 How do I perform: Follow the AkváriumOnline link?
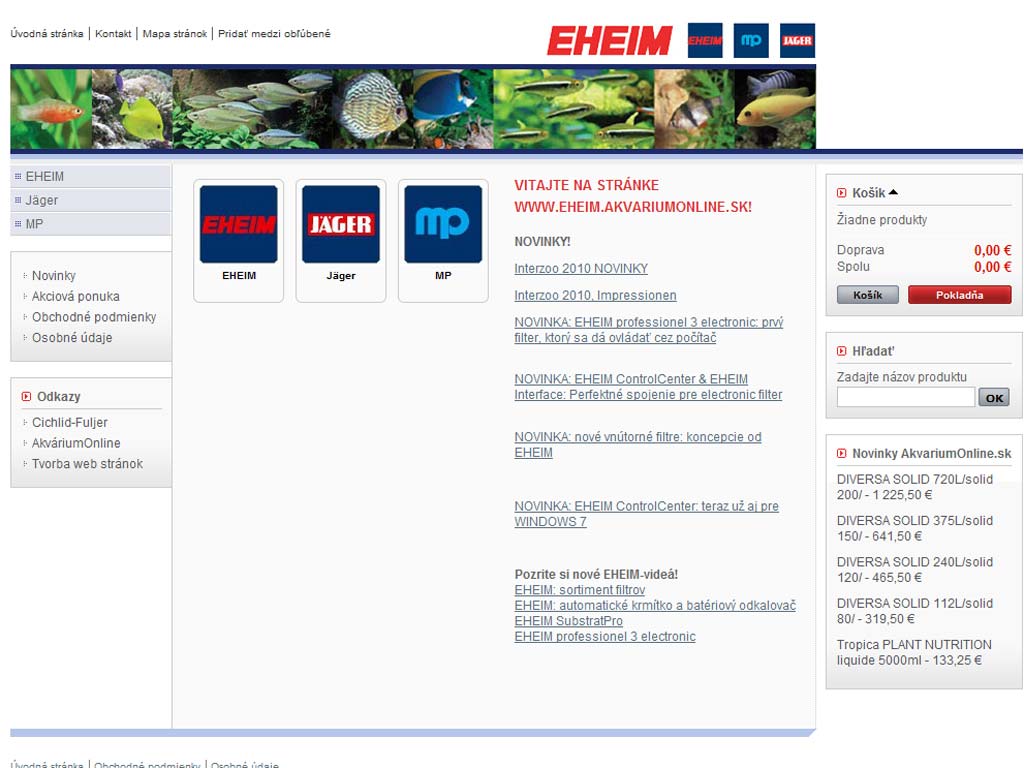coord(76,443)
